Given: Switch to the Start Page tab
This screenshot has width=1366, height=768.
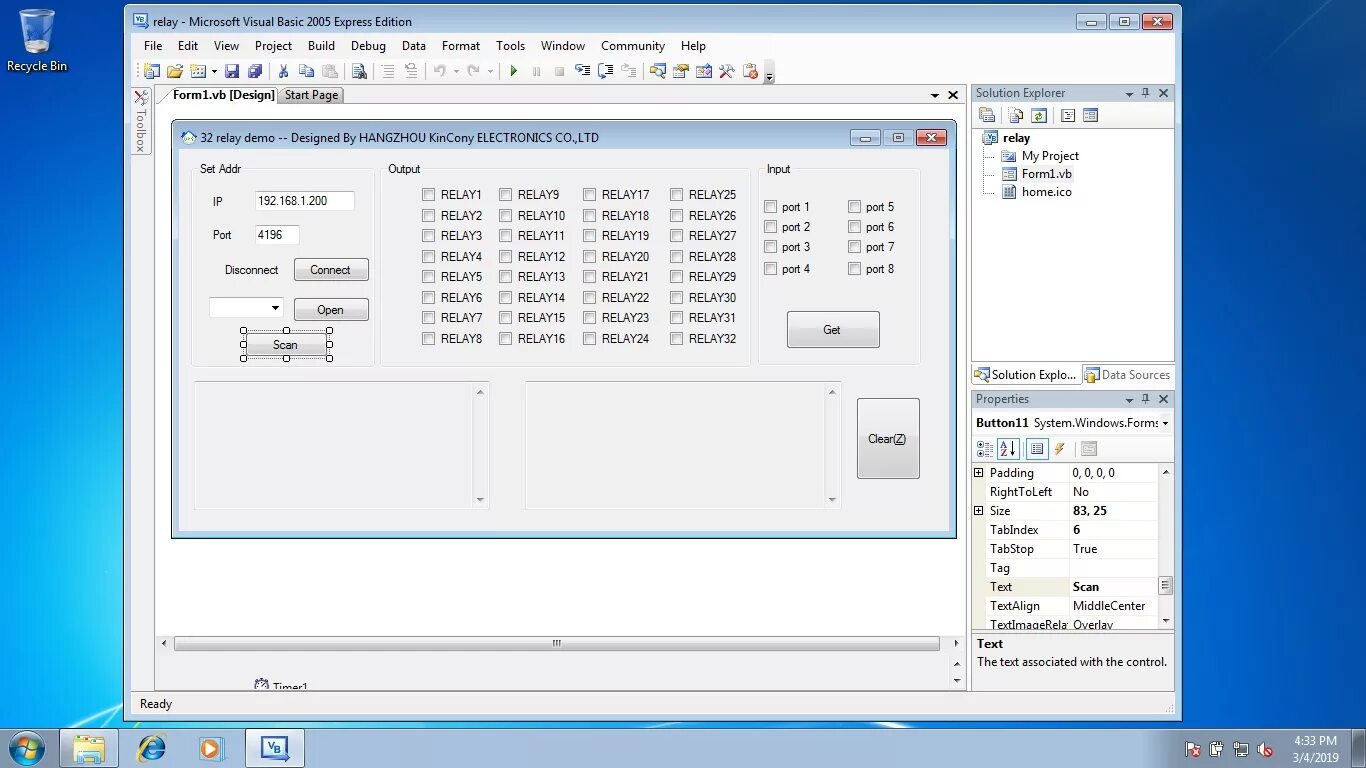Looking at the screenshot, I should (x=311, y=95).
